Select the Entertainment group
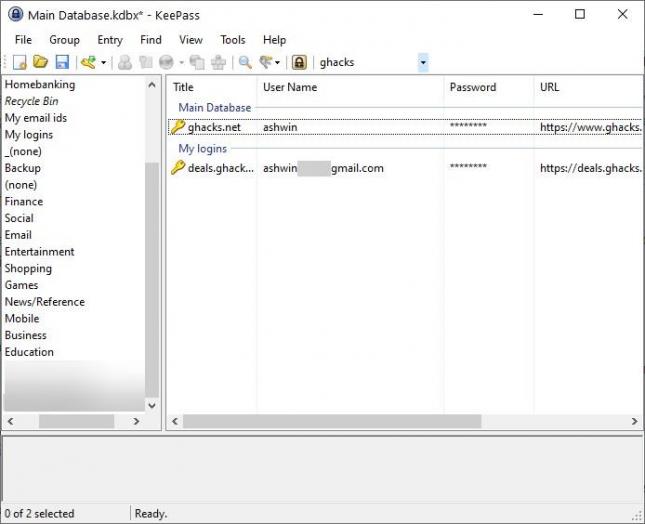This screenshot has height=524, width=645. pyautogui.click(x=39, y=252)
